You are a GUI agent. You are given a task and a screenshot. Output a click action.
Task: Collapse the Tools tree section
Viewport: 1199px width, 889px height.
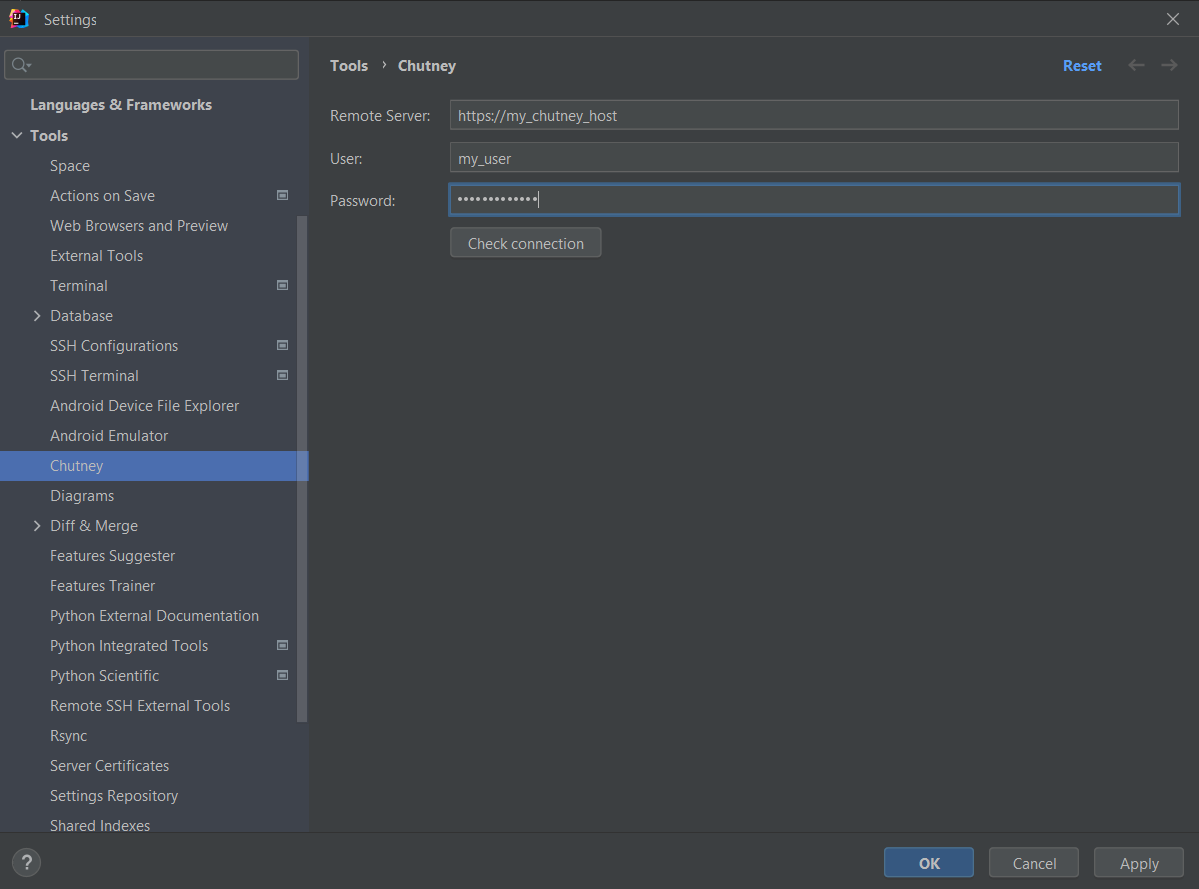[17, 135]
